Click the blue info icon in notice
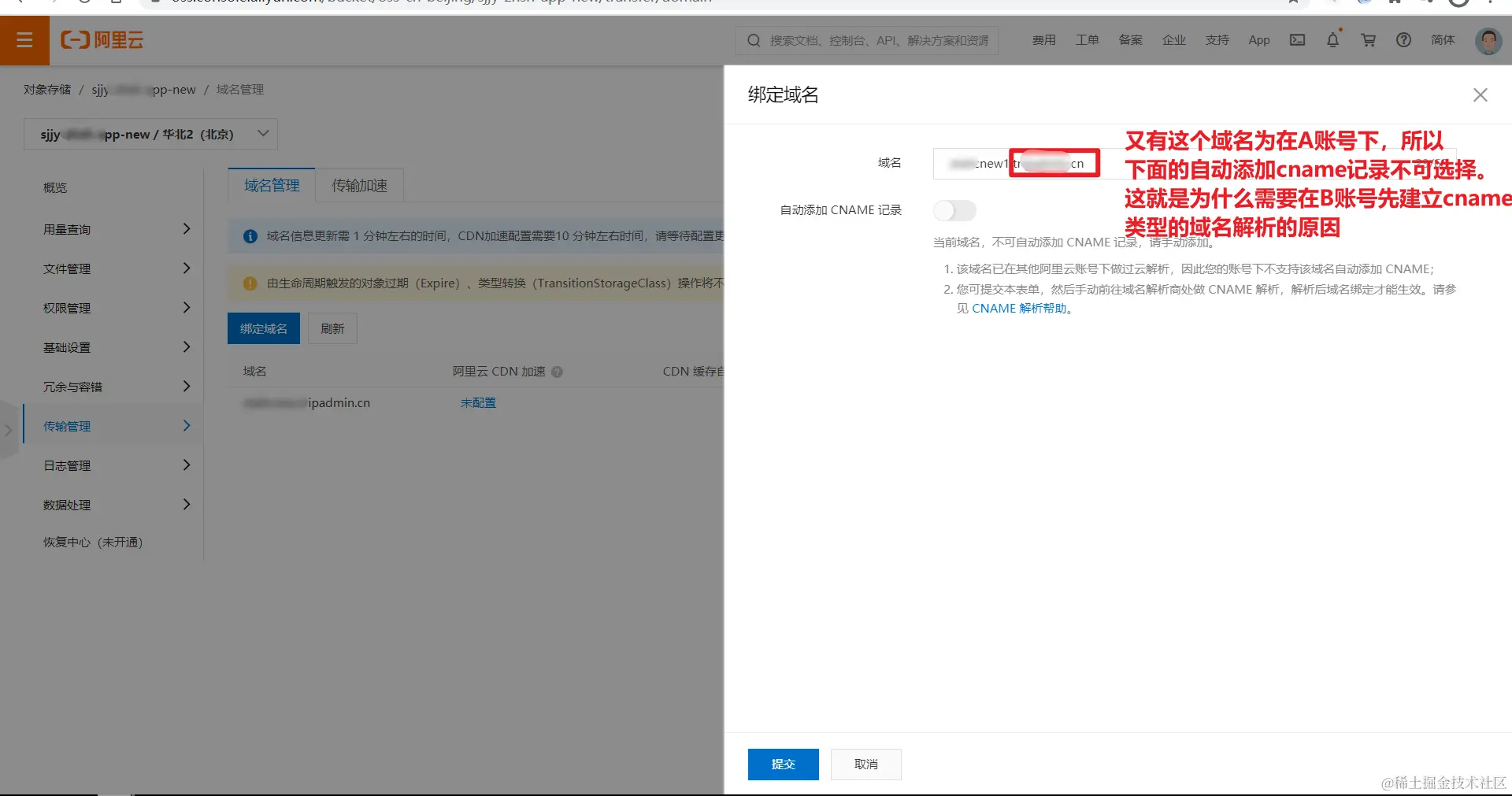1512x796 pixels. point(250,236)
